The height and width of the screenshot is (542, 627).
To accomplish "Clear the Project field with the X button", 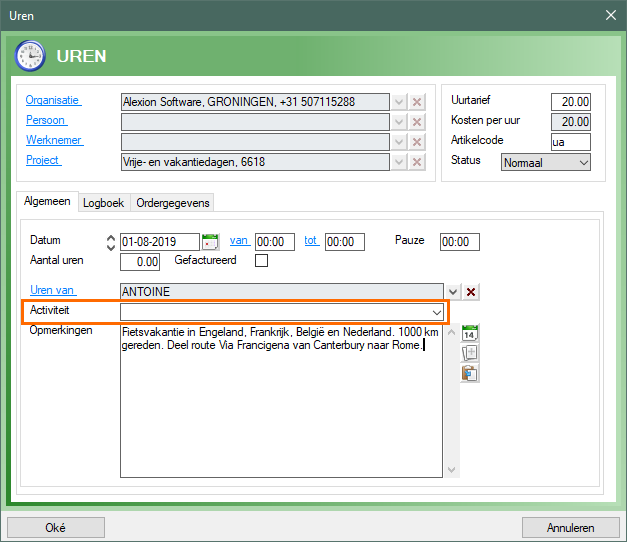I will pyautogui.click(x=417, y=162).
